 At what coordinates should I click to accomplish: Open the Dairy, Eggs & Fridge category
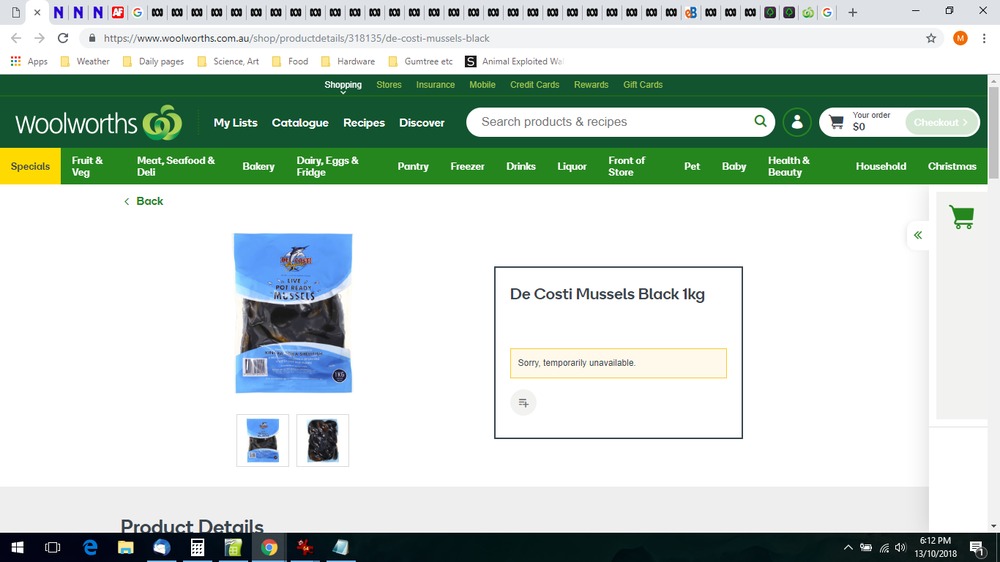pos(327,166)
